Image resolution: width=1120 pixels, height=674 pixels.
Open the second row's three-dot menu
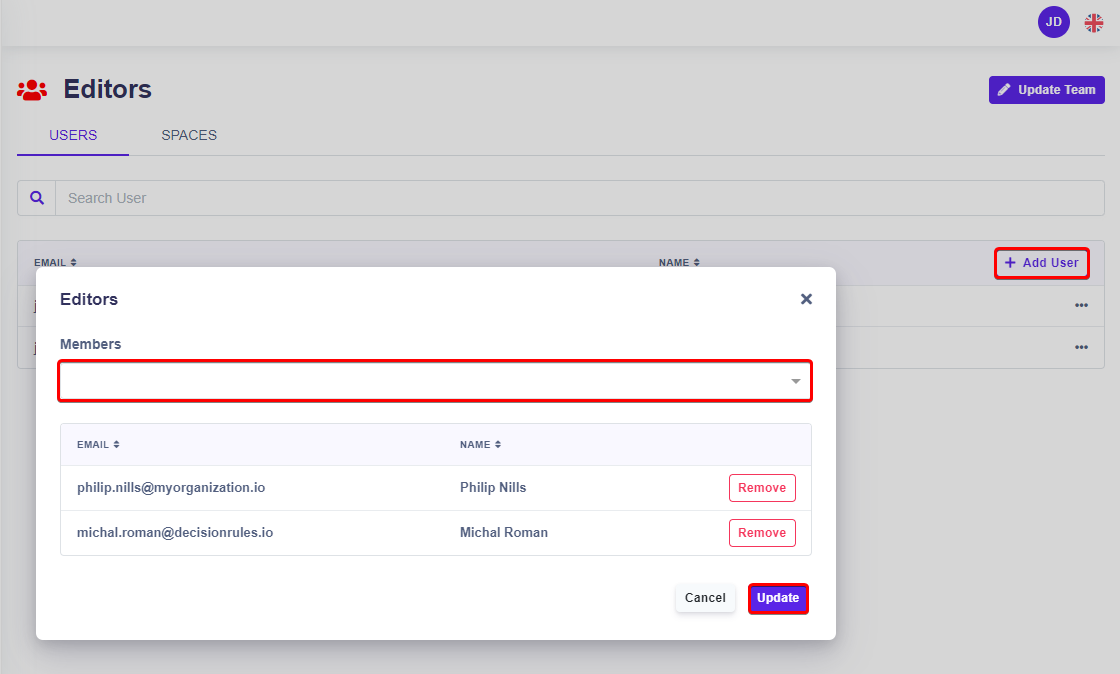[x=1081, y=348]
